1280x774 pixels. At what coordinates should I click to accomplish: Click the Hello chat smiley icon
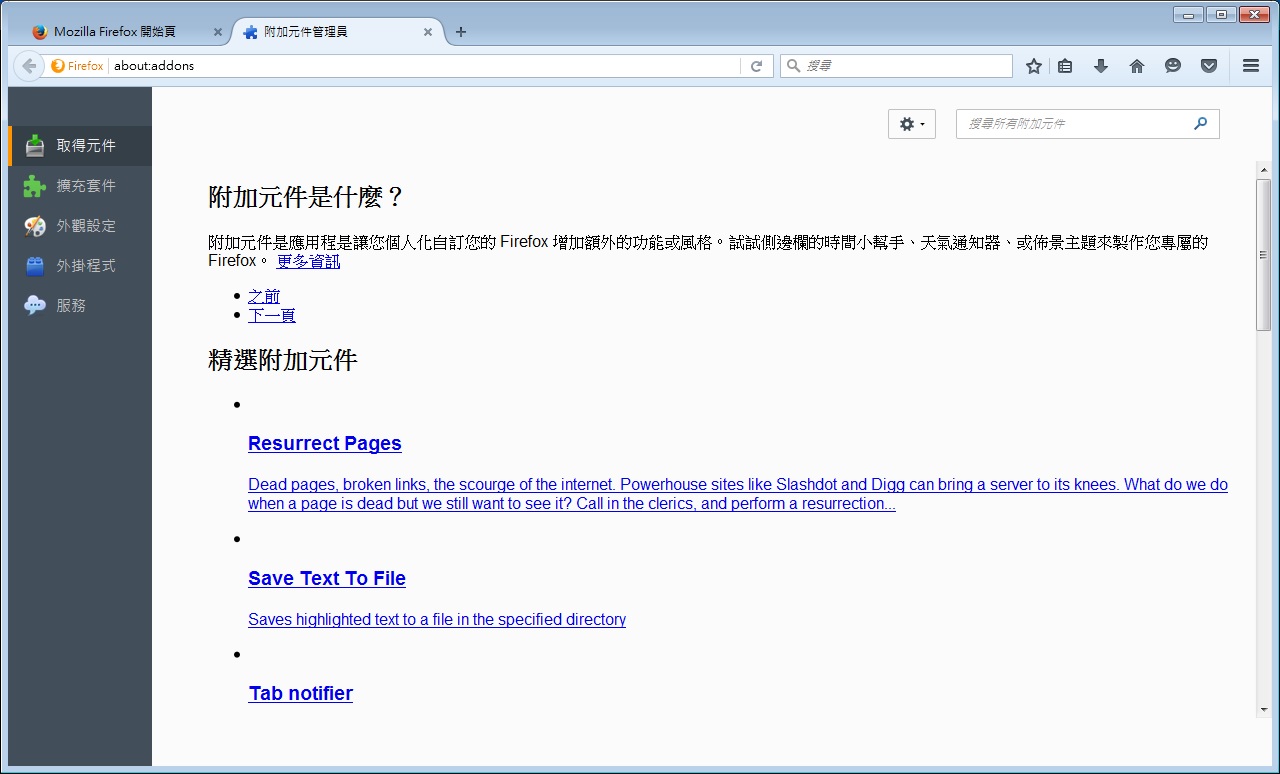tap(1173, 66)
